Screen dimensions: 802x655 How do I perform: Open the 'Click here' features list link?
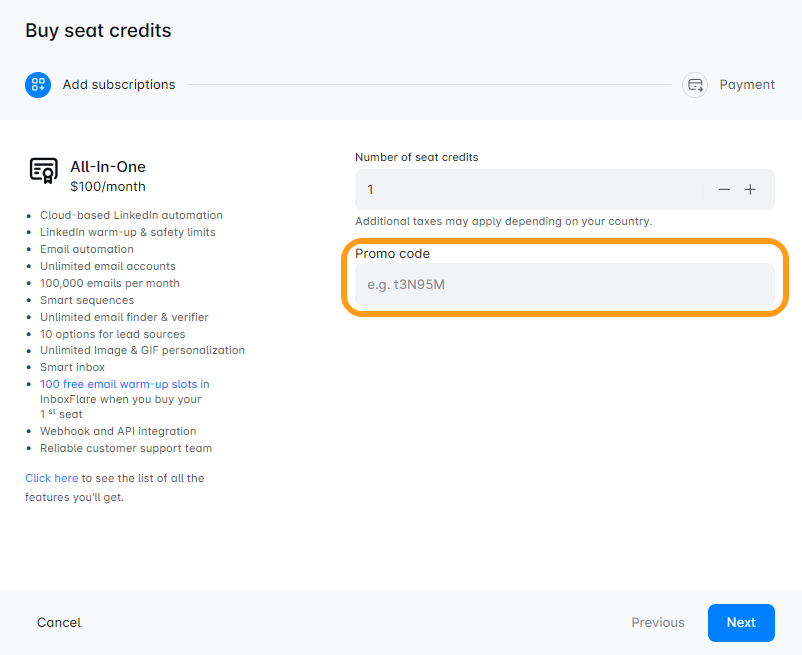(51, 478)
